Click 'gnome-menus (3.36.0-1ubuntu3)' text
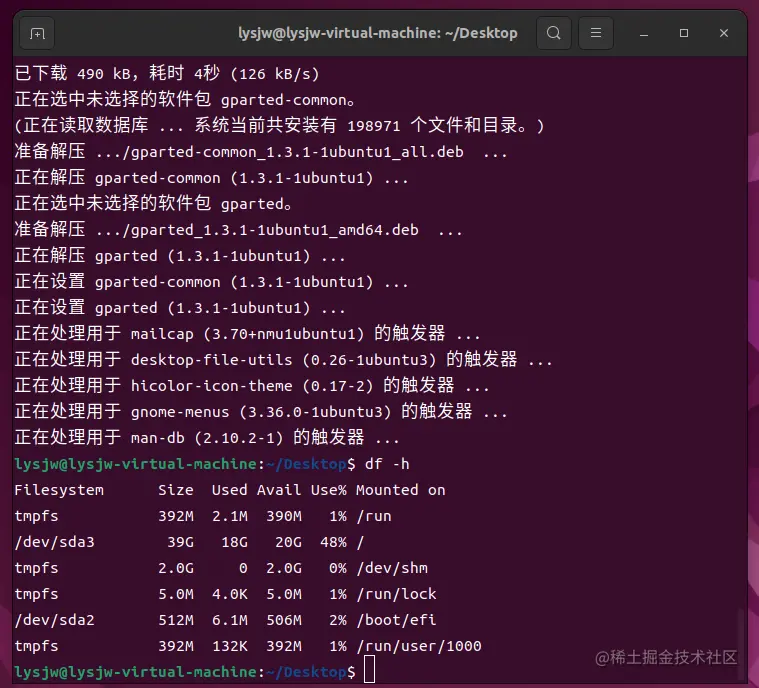 261,412
